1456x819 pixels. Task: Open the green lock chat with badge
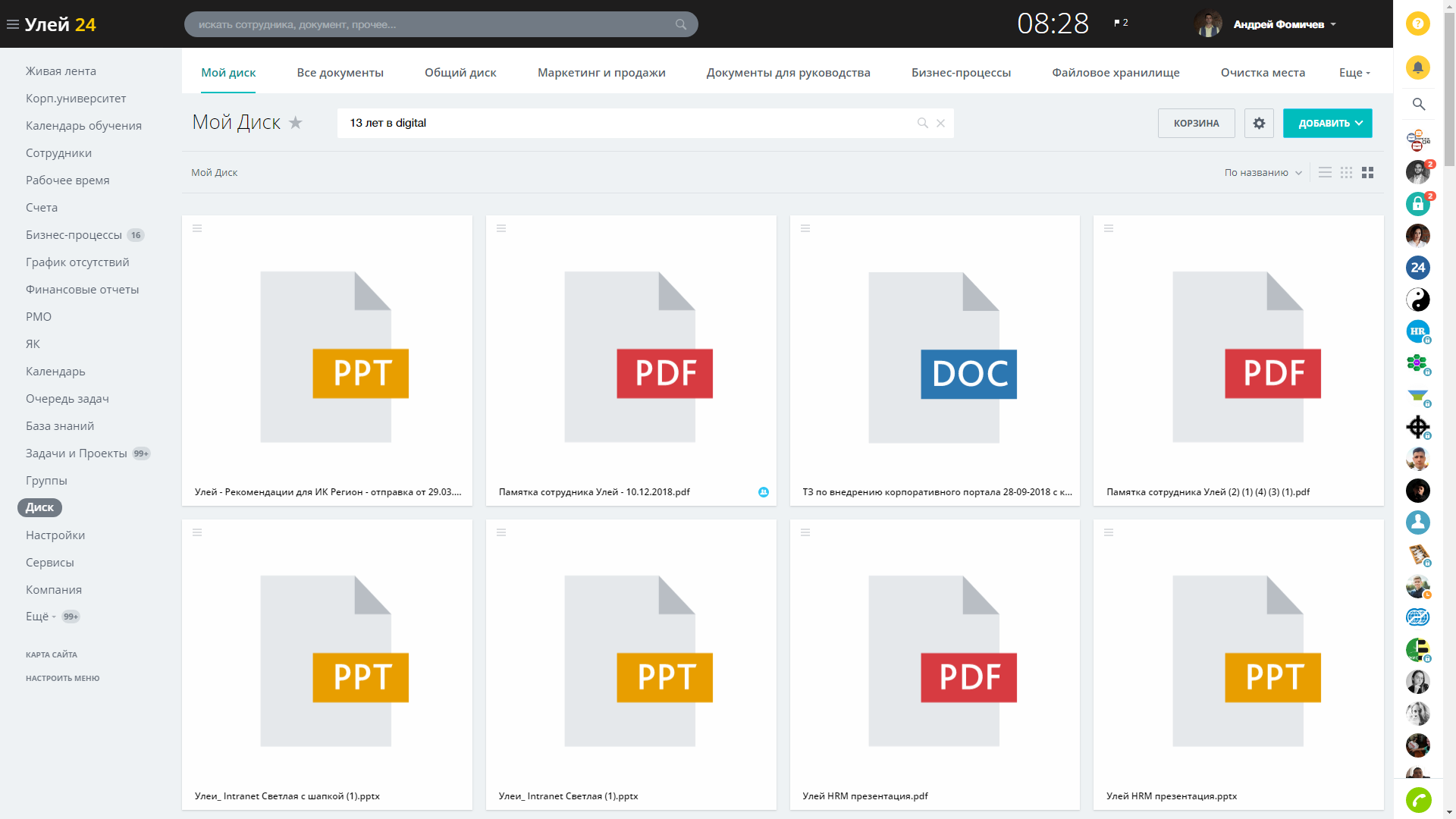coord(1418,203)
